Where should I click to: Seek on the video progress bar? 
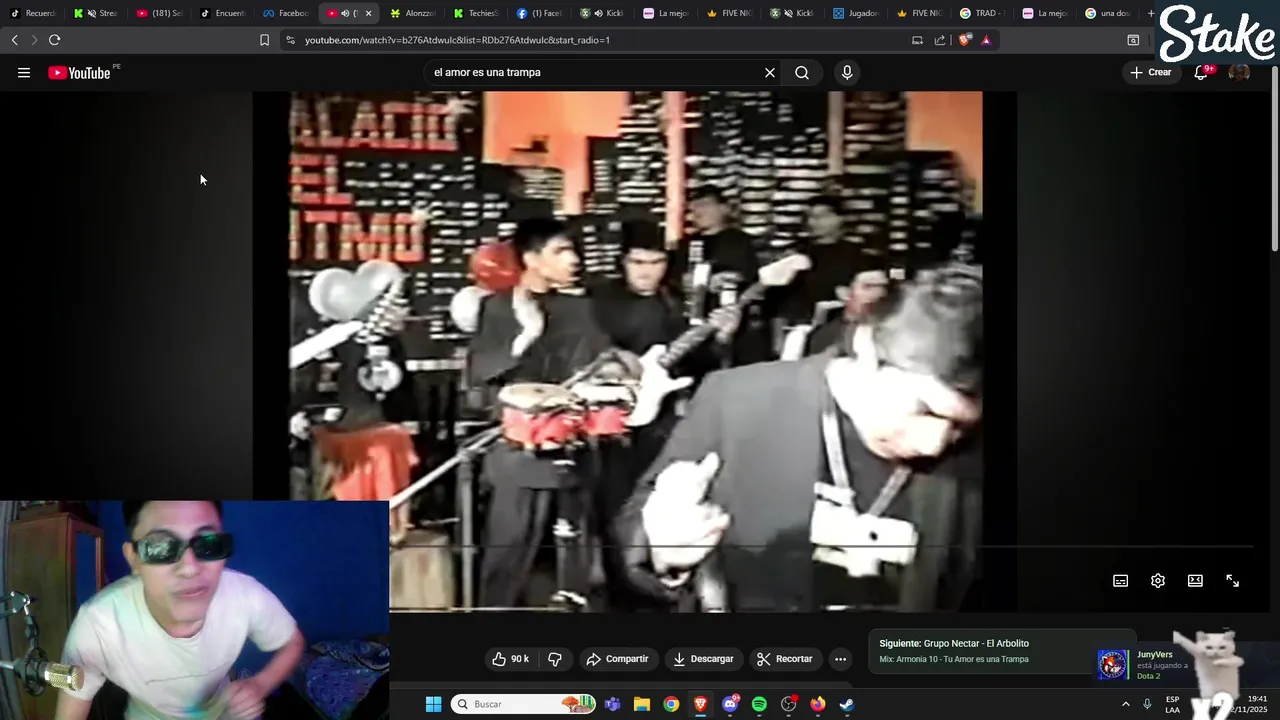click(x=820, y=547)
